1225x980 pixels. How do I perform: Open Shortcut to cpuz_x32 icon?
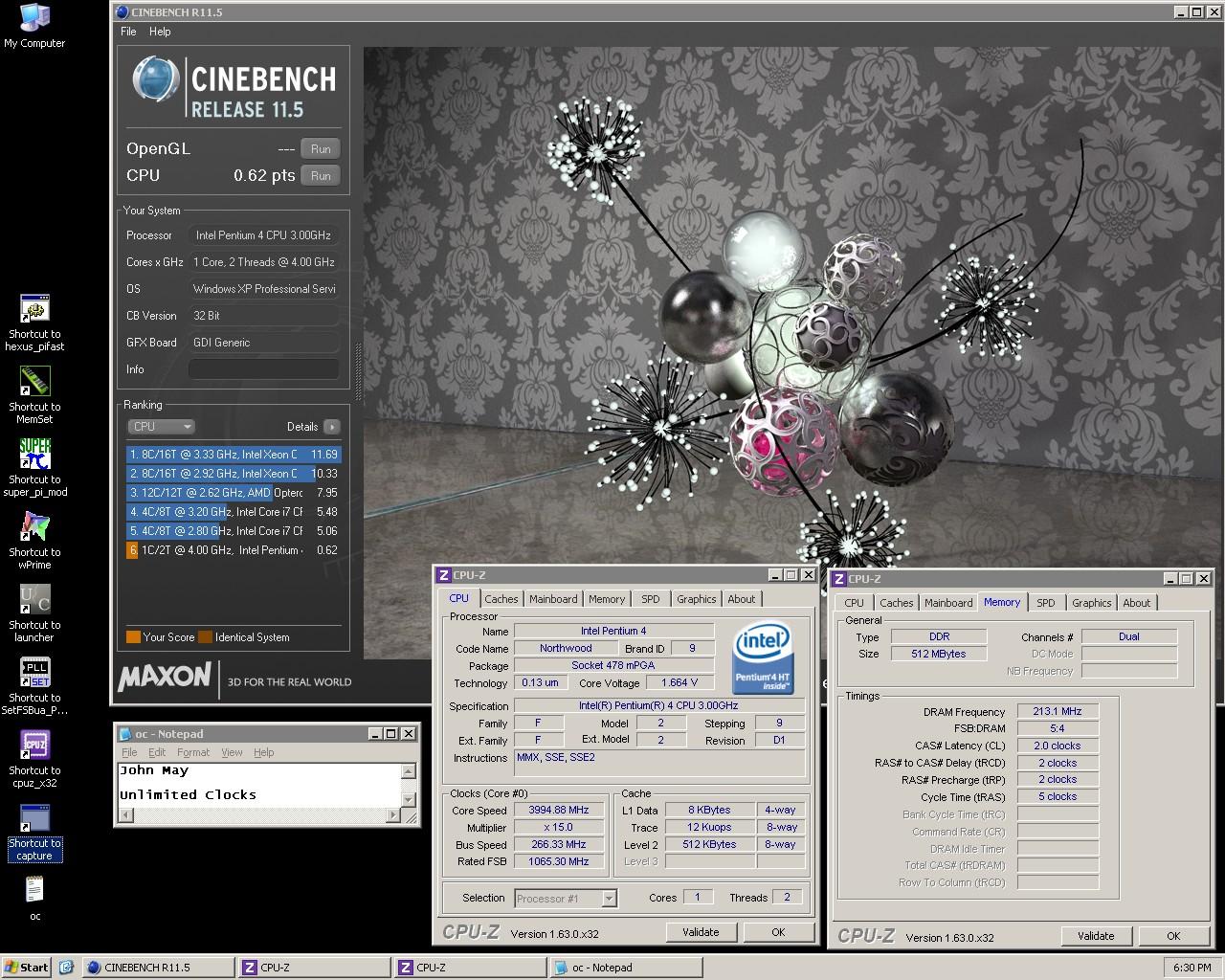tap(34, 759)
